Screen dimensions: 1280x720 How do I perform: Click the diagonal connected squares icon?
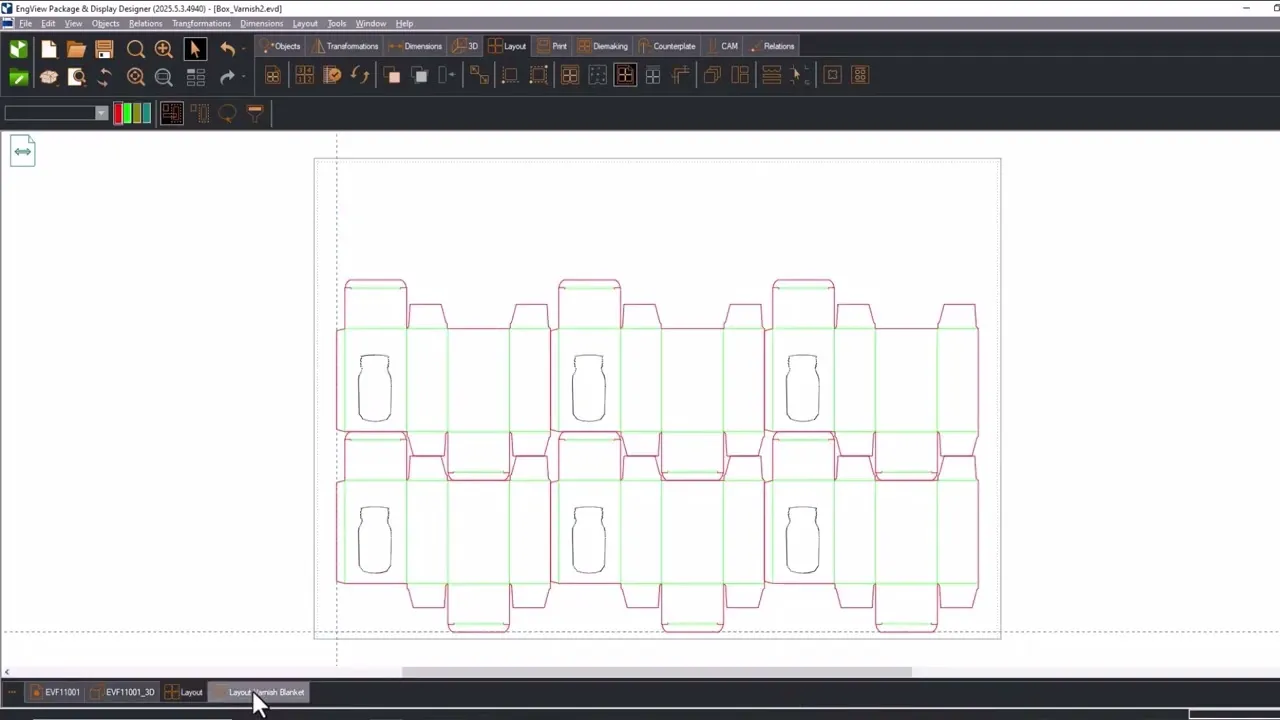click(479, 75)
